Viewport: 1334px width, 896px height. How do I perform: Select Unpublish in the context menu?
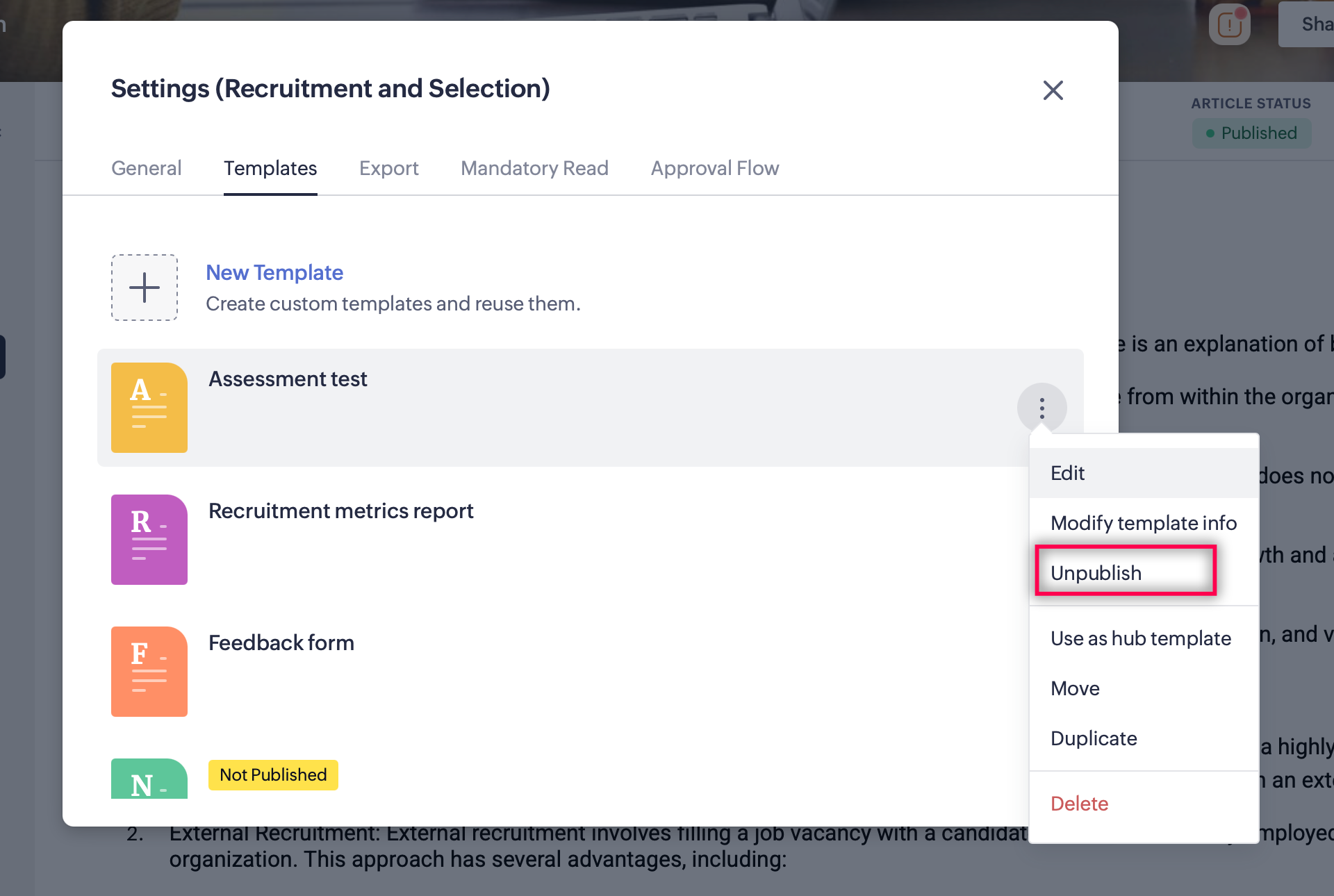tap(1096, 573)
